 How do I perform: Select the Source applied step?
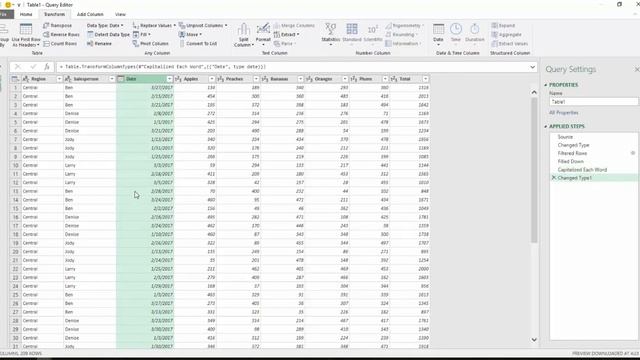click(565, 137)
